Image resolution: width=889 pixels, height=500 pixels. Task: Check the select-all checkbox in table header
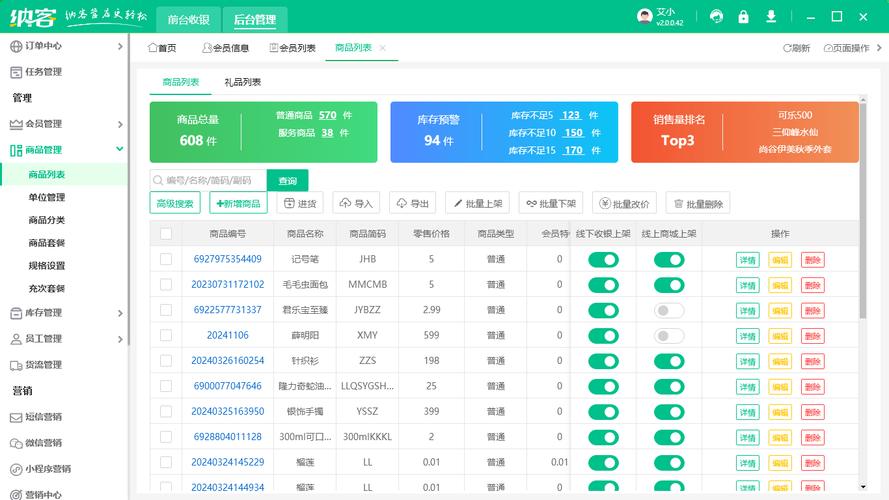(x=166, y=234)
